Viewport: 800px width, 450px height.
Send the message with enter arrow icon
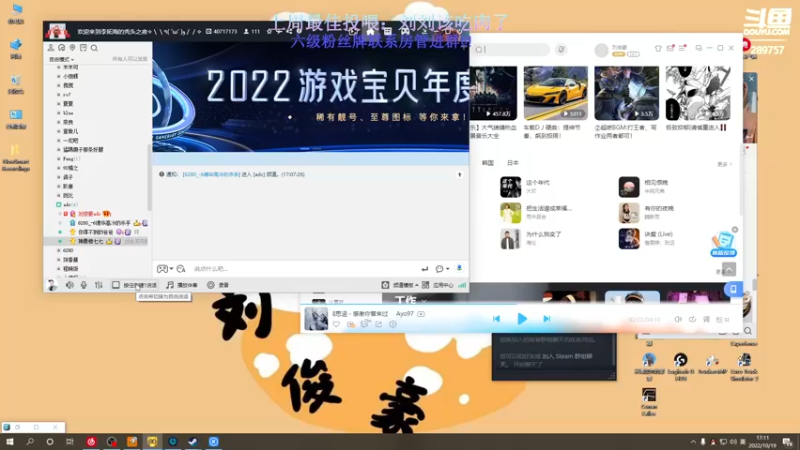(424, 269)
